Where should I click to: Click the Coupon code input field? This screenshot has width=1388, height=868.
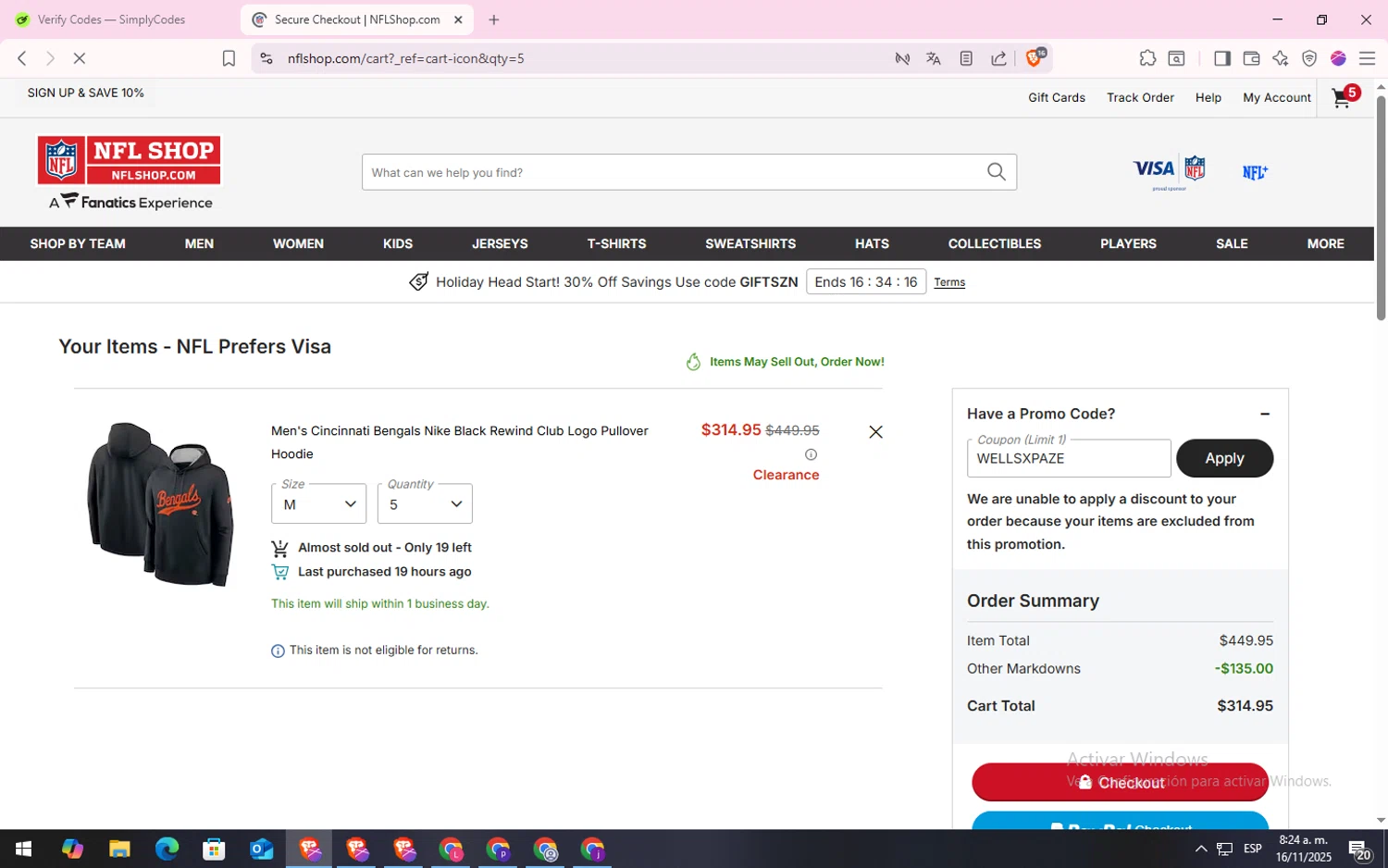[x=1069, y=458]
